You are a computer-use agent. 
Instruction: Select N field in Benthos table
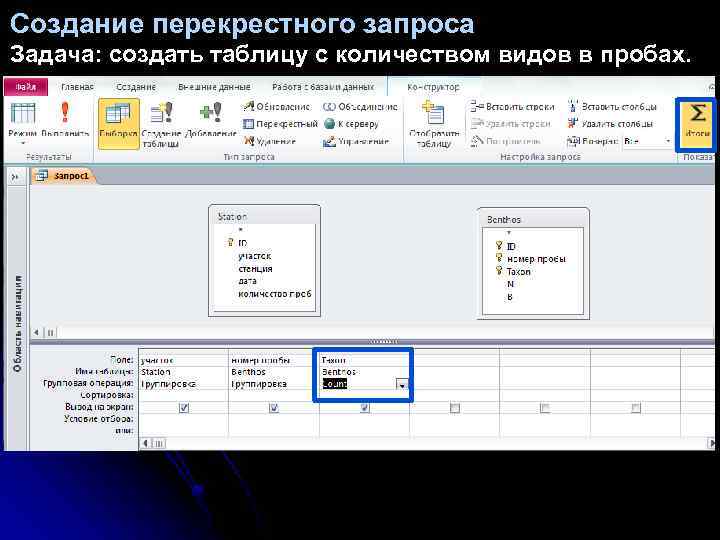tap(510, 284)
